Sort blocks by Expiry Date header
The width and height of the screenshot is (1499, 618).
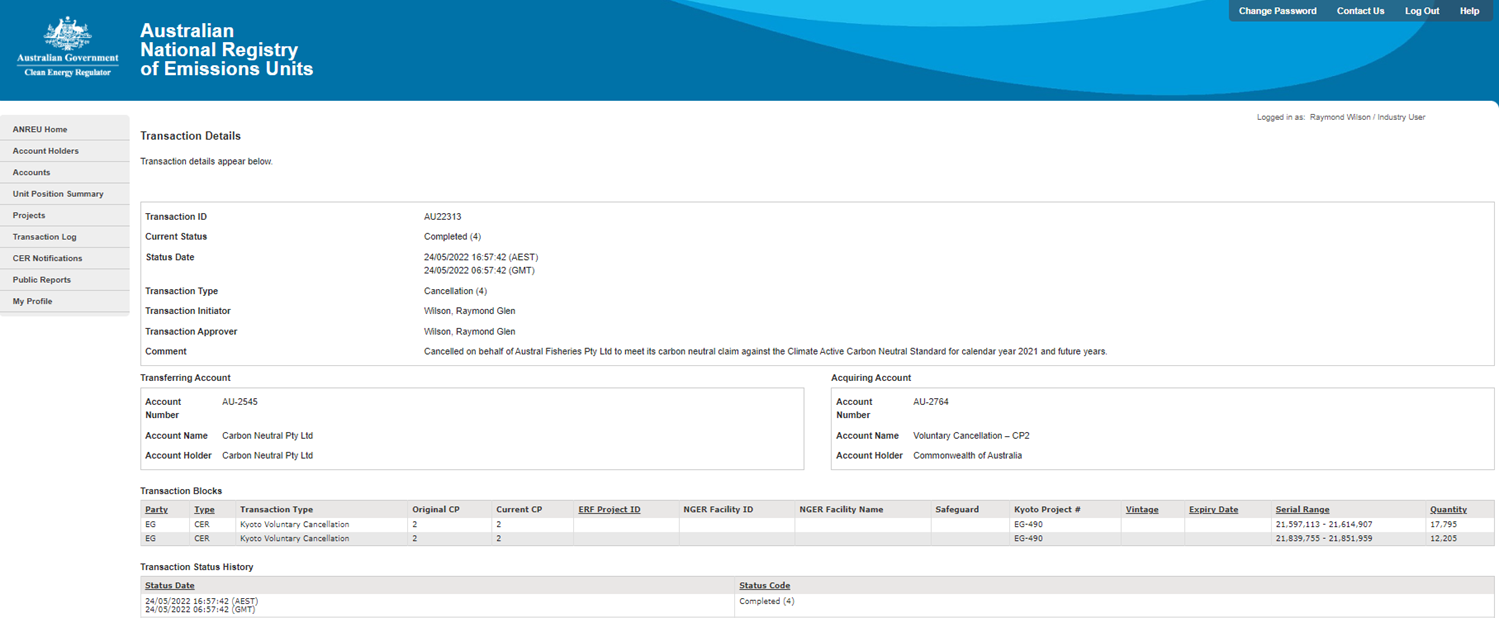coord(1213,510)
